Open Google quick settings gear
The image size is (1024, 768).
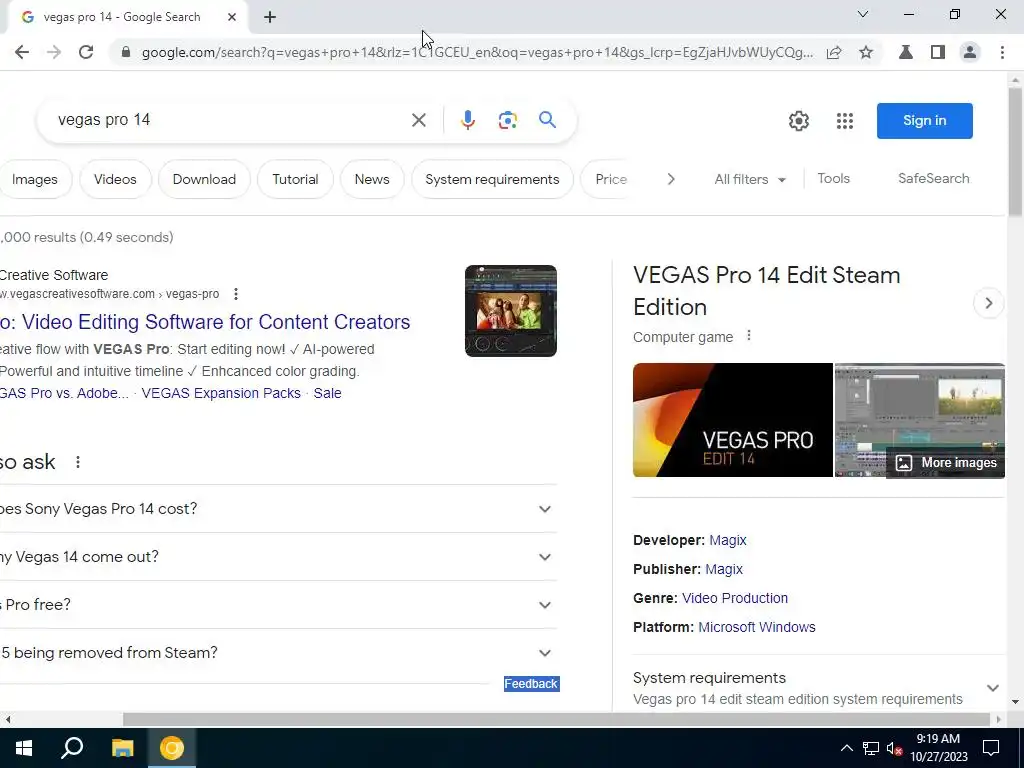tap(799, 121)
